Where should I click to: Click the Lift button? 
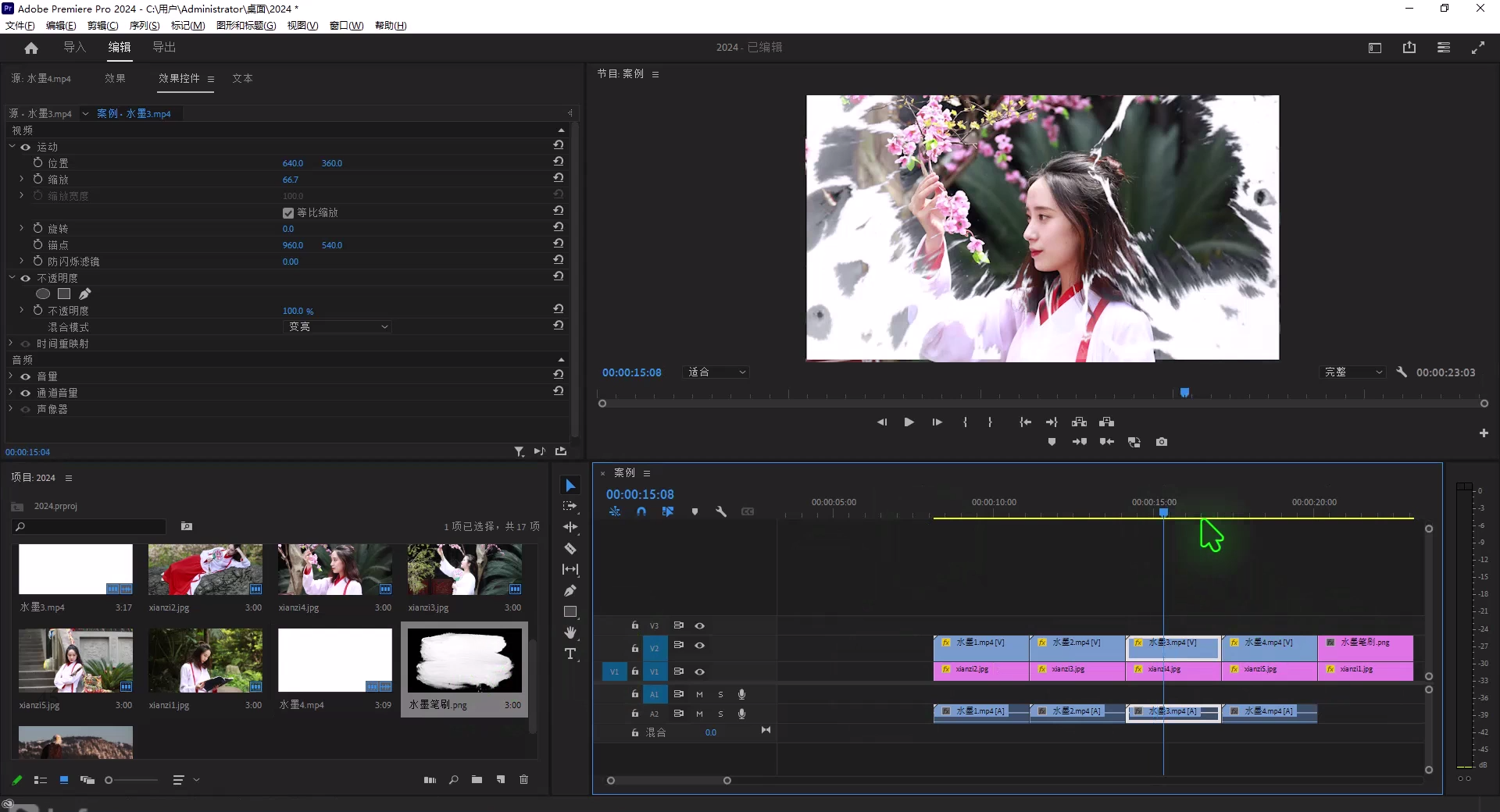tap(1079, 422)
